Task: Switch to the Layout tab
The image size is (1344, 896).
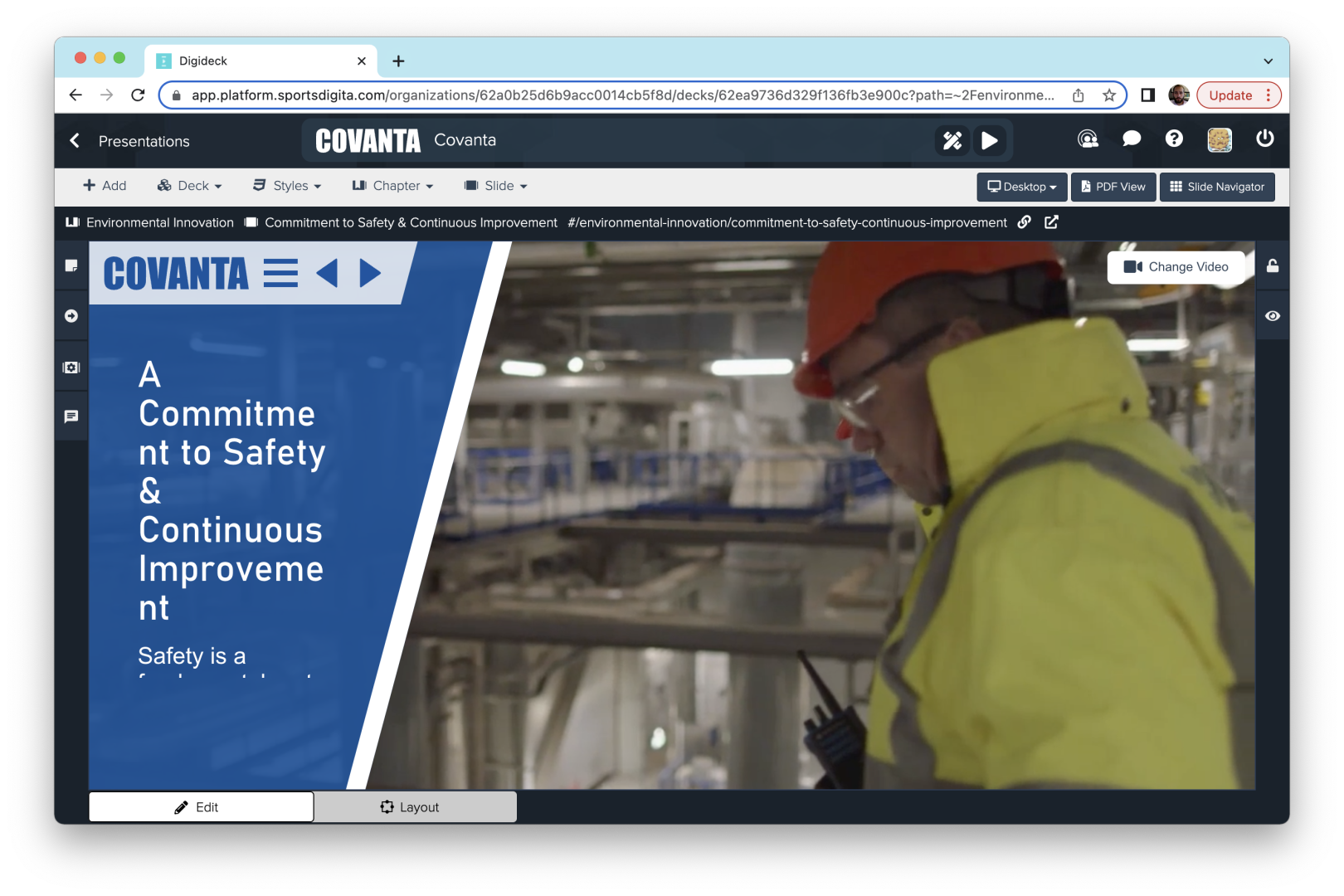Action: [x=415, y=807]
